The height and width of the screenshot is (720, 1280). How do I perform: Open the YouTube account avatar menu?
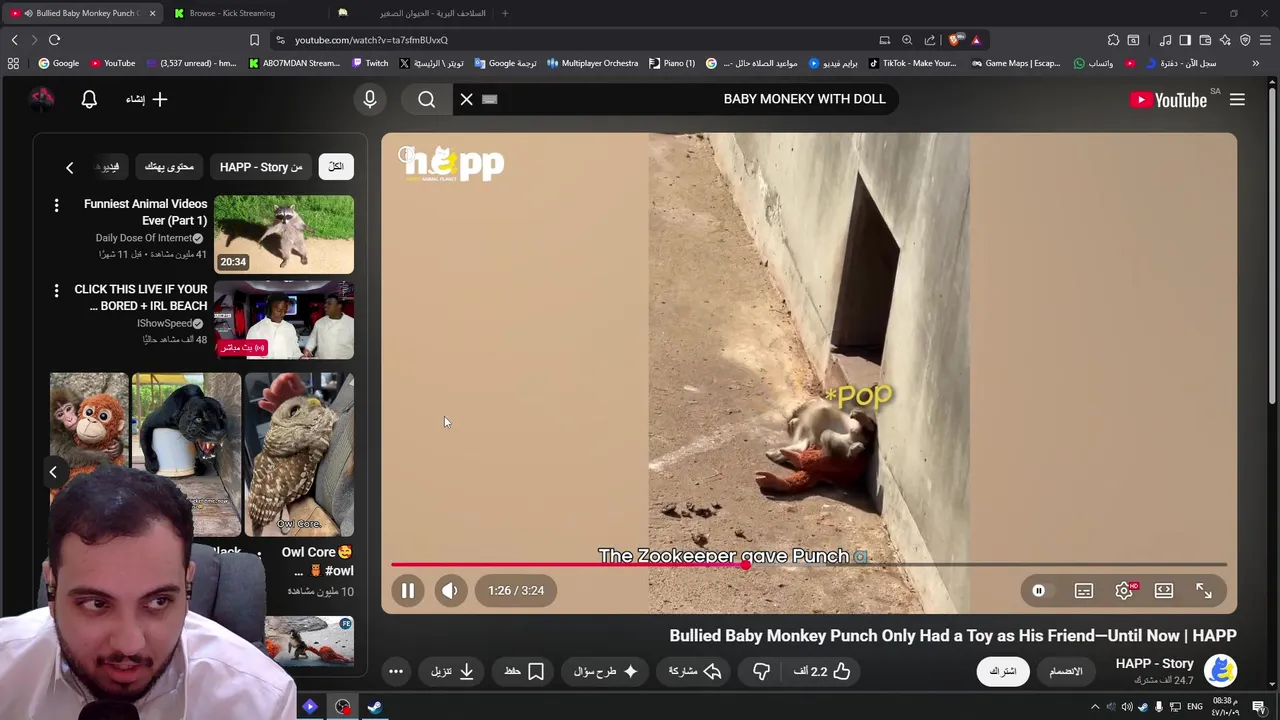[x=41, y=98]
